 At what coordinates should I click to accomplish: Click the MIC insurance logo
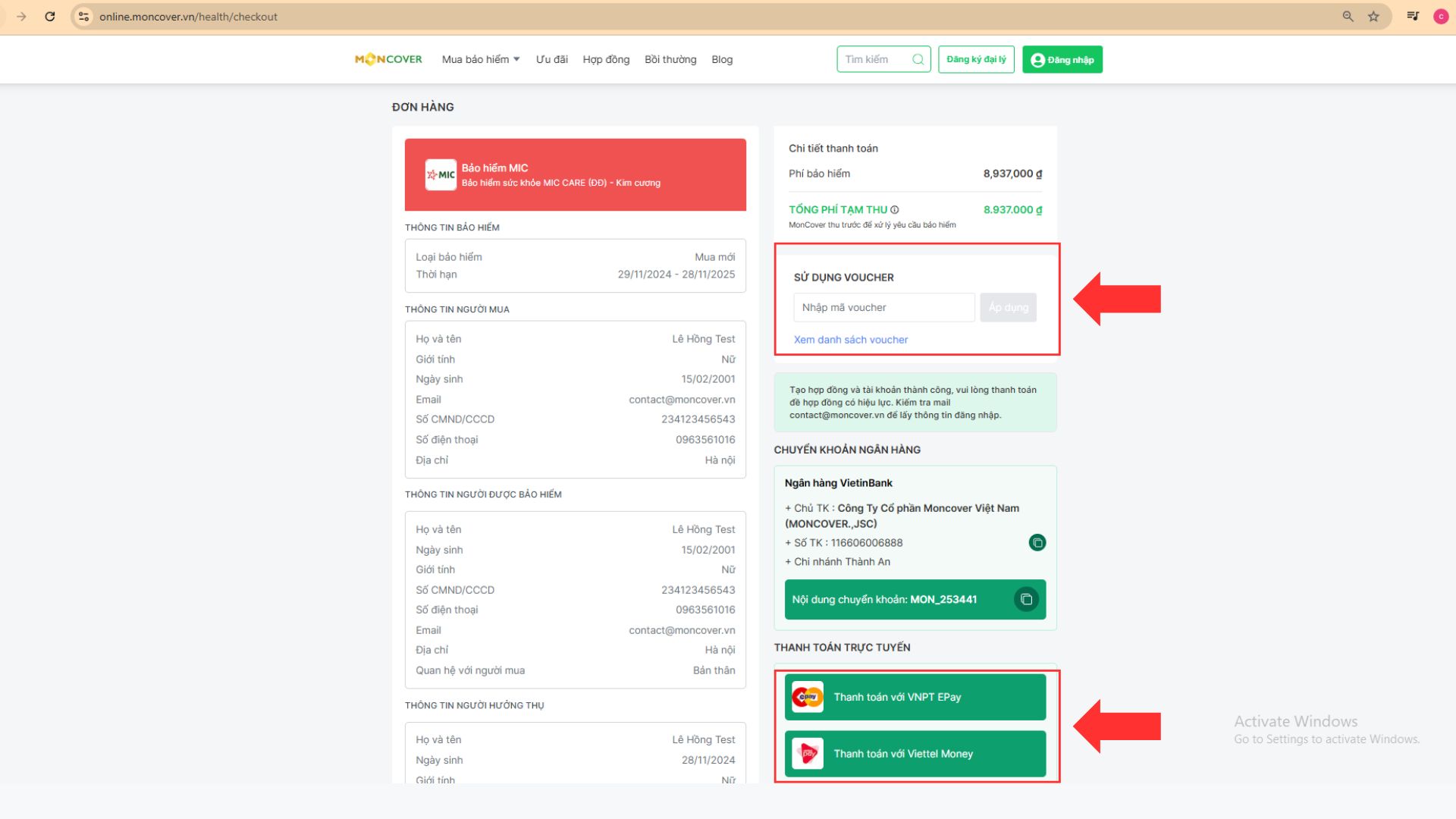click(x=441, y=174)
